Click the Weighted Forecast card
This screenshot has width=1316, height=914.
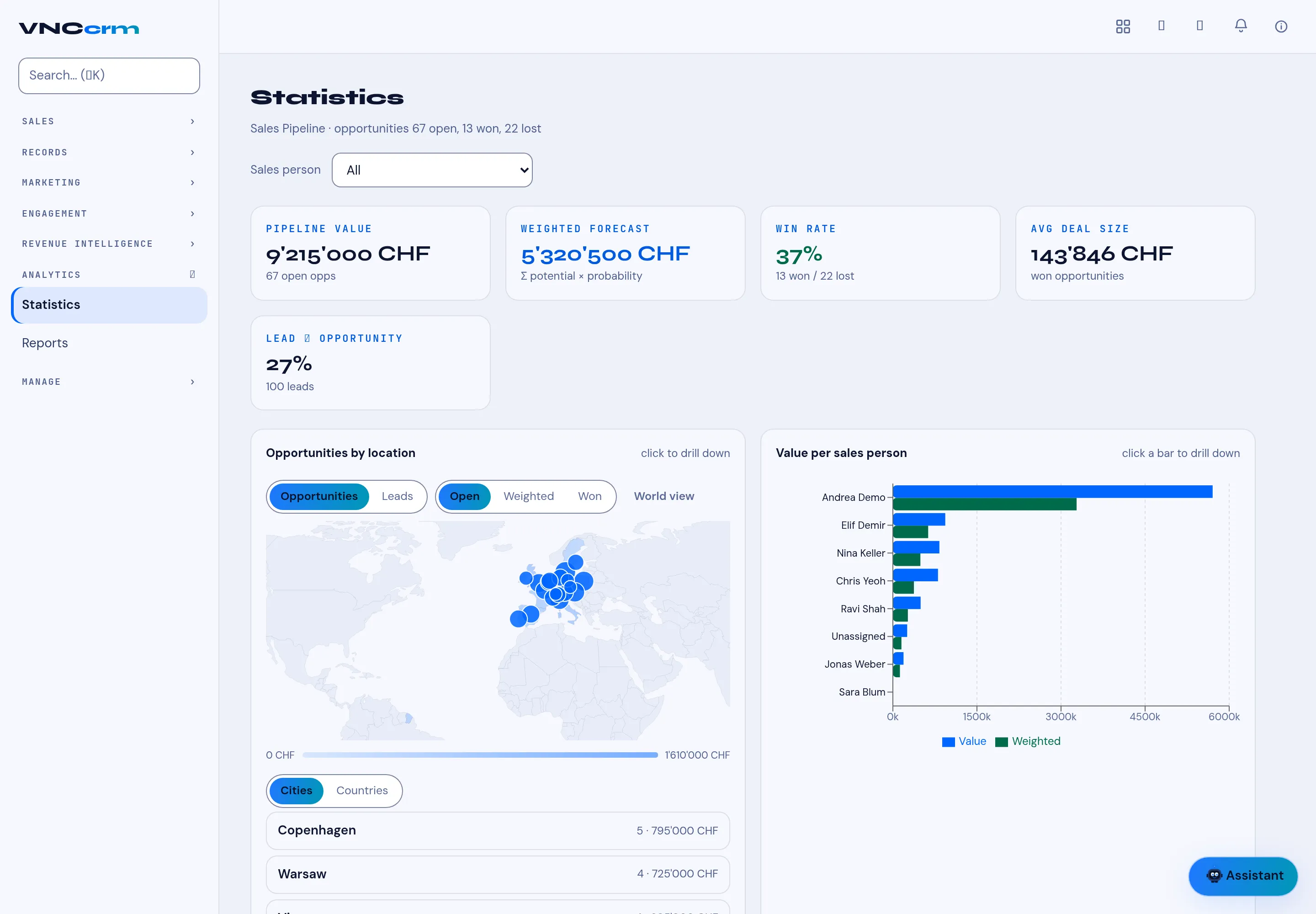(x=626, y=253)
